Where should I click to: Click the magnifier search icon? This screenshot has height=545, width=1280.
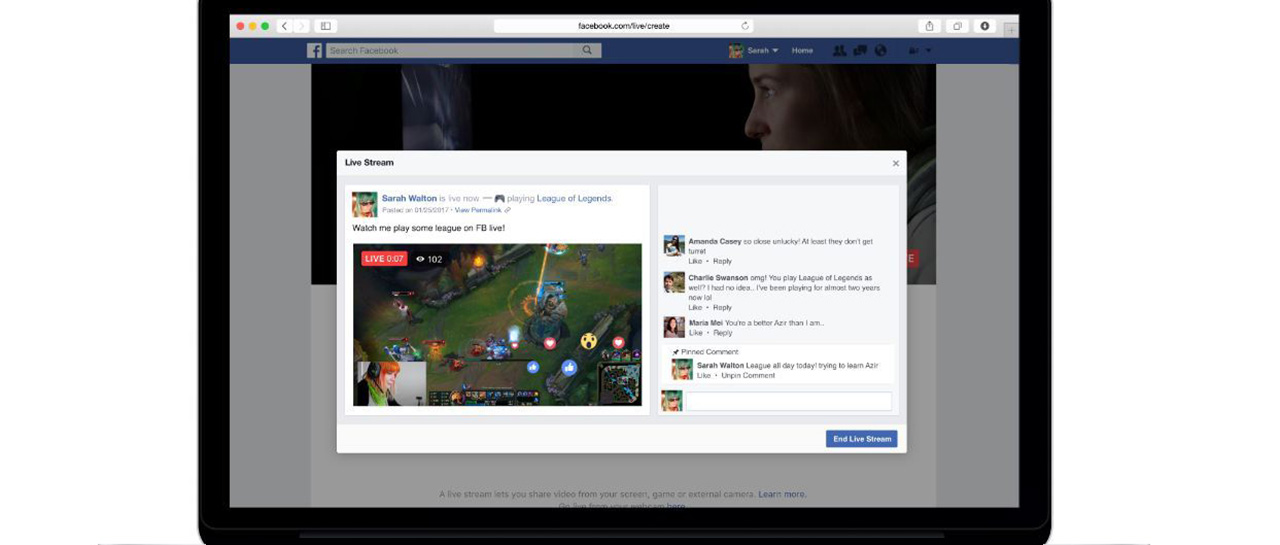588,50
